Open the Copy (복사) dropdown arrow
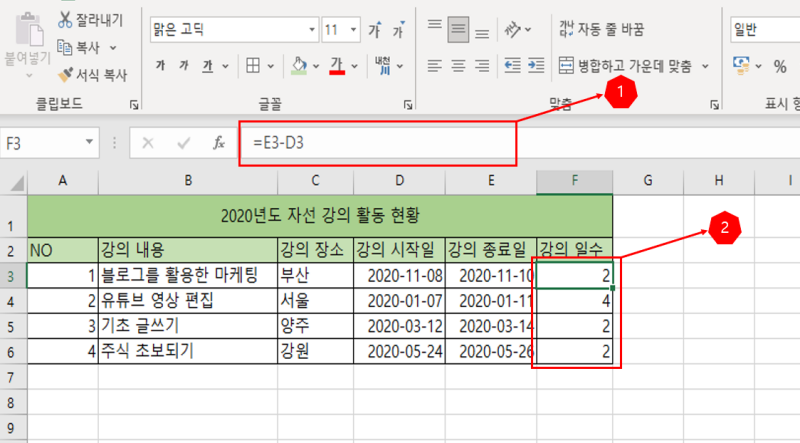Image resolution: width=800 pixels, height=443 pixels. point(113,48)
